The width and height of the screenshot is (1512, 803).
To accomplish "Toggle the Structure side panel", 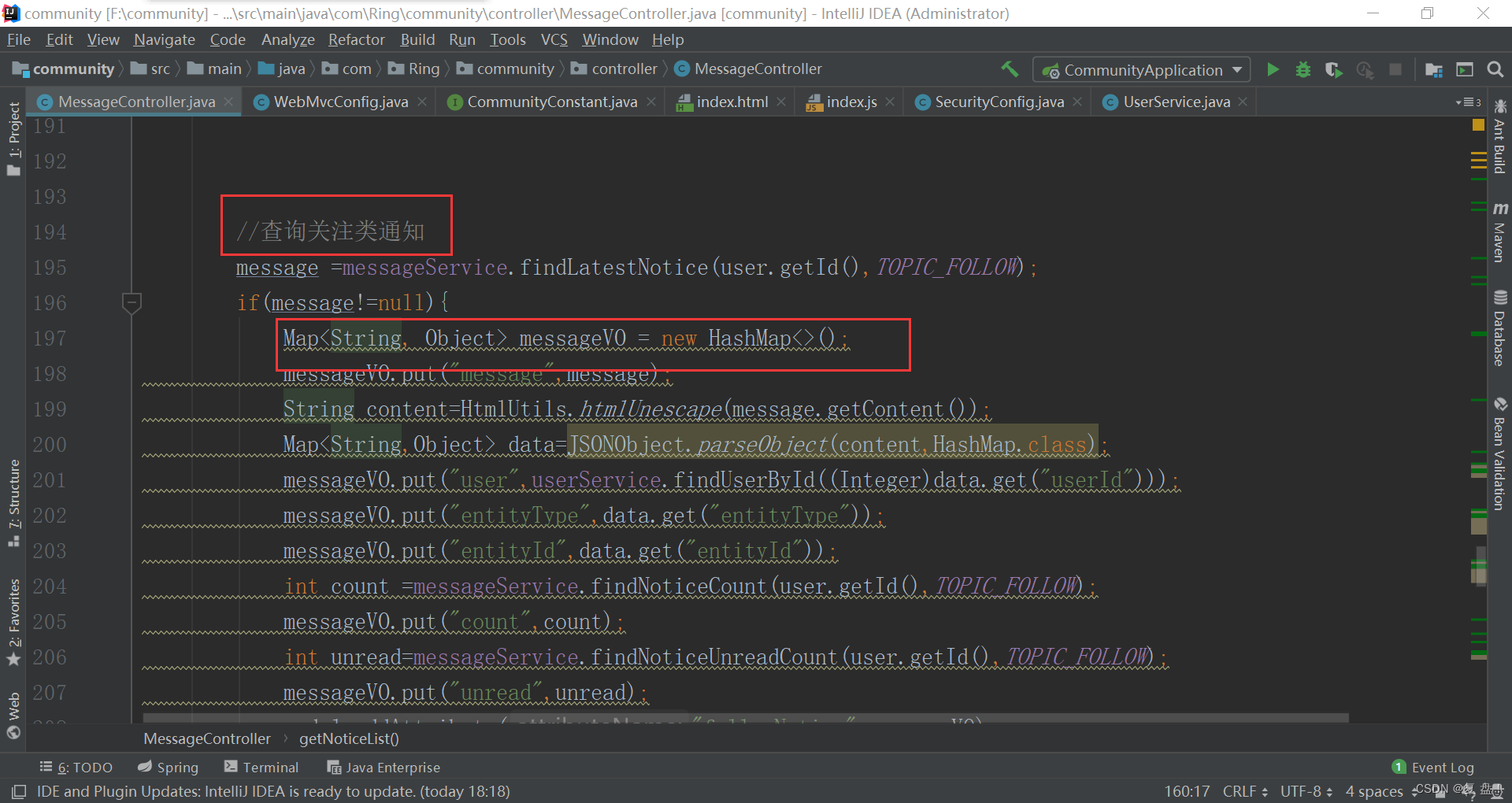I will [13, 502].
